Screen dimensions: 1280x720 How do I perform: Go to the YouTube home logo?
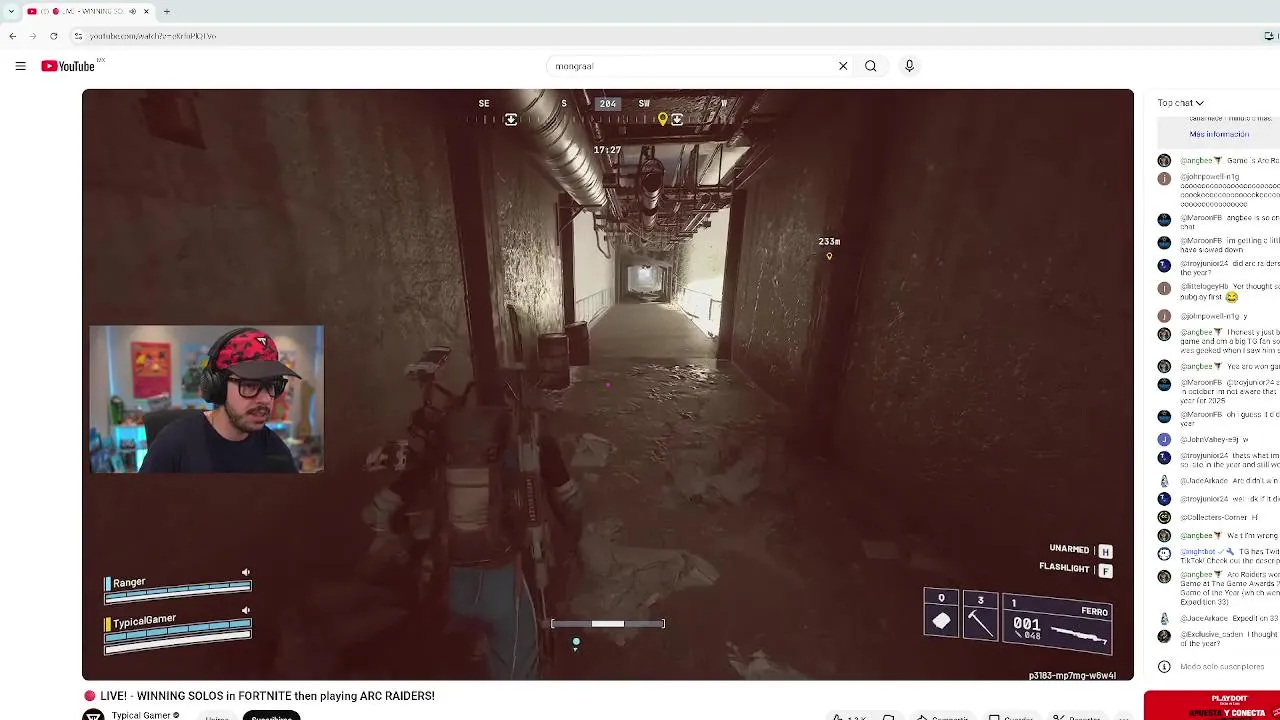tap(68, 66)
